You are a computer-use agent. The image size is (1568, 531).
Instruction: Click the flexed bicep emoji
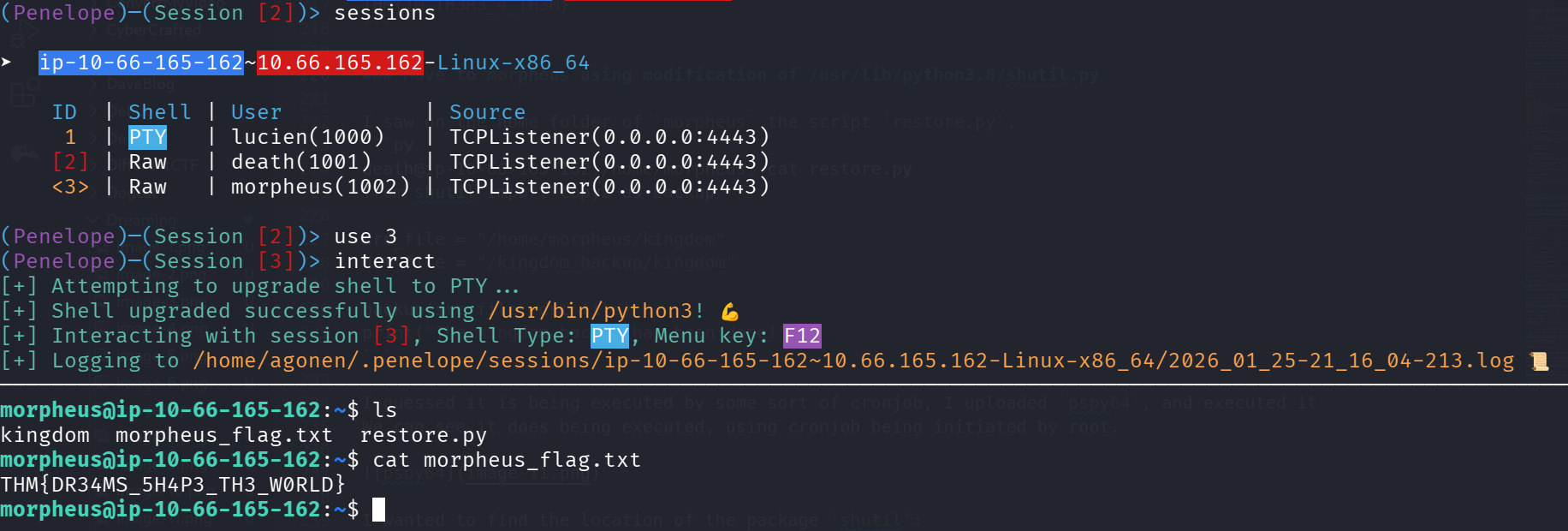coord(729,312)
